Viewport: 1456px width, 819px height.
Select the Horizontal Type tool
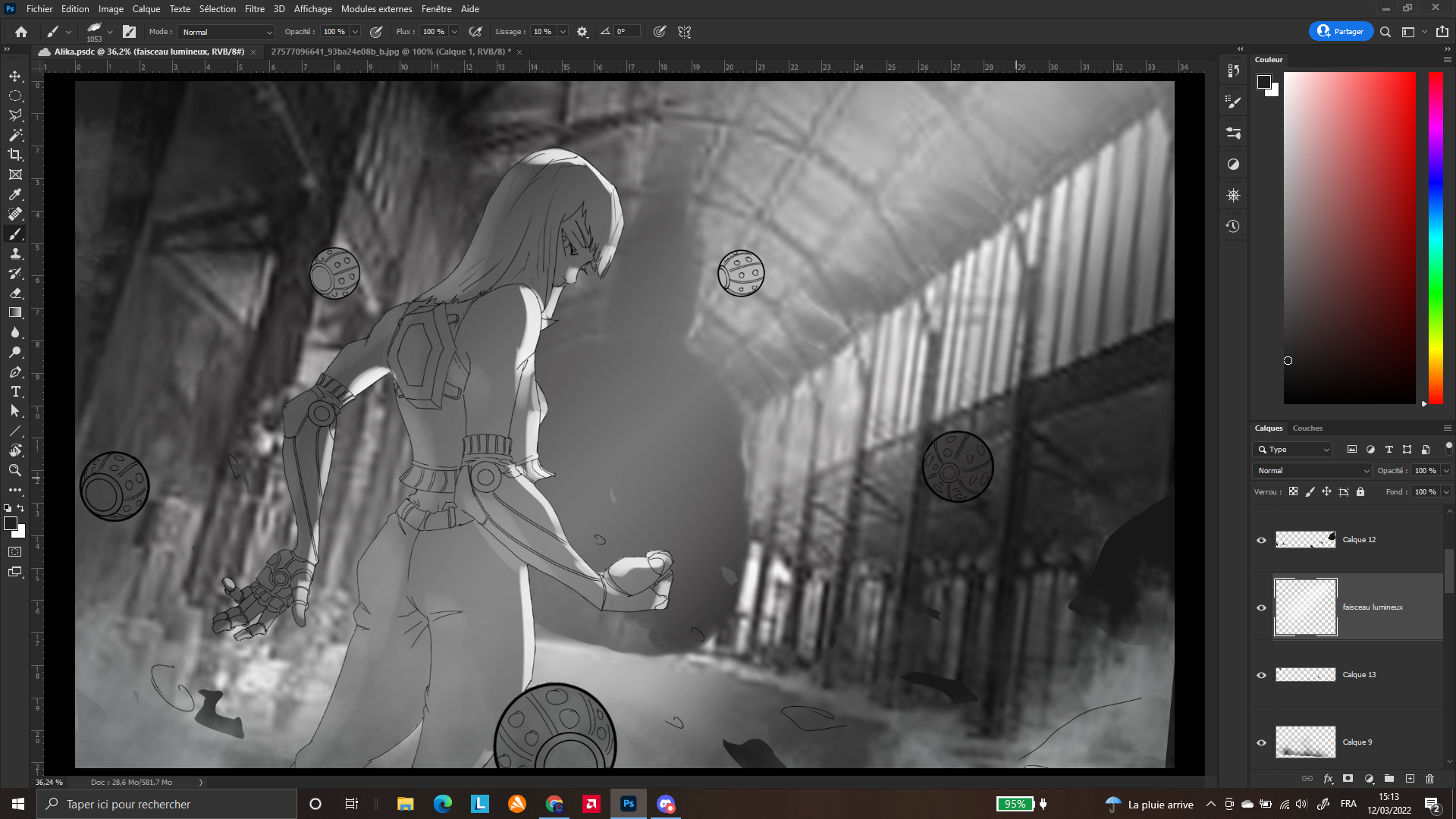point(15,391)
